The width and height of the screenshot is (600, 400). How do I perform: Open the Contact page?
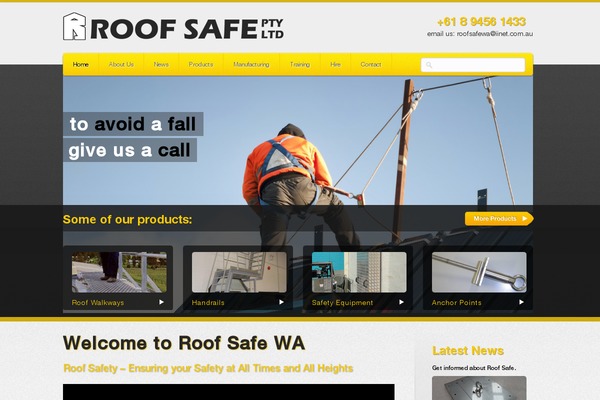(371, 64)
